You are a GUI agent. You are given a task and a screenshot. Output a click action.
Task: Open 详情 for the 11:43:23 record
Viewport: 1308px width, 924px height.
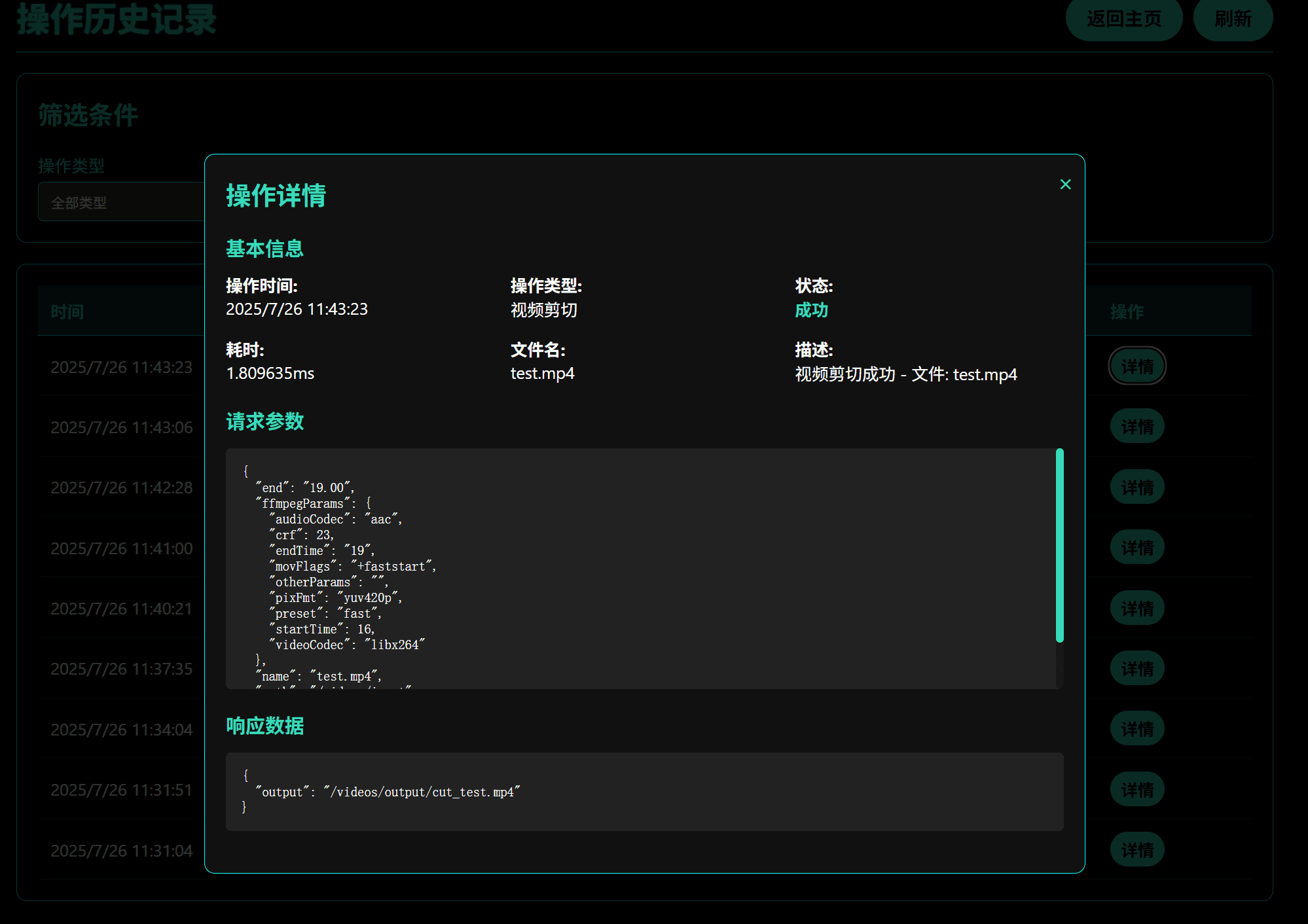point(1137,366)
